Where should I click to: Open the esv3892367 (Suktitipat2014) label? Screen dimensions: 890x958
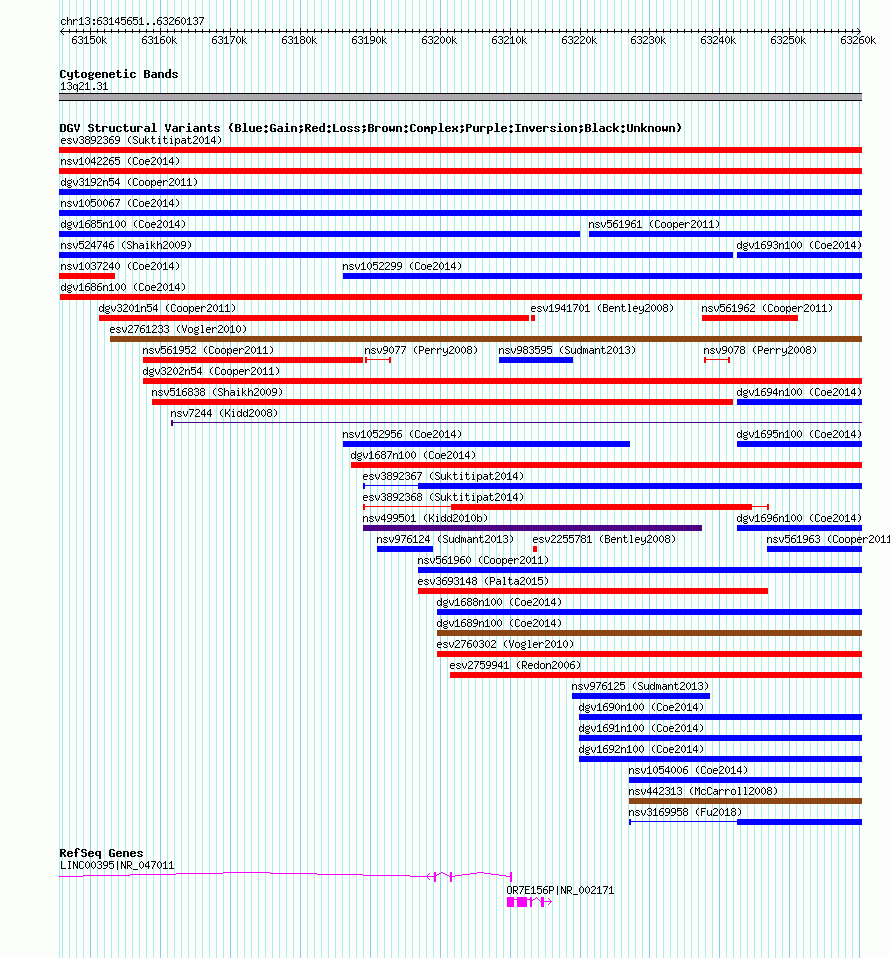click(443, 477)
